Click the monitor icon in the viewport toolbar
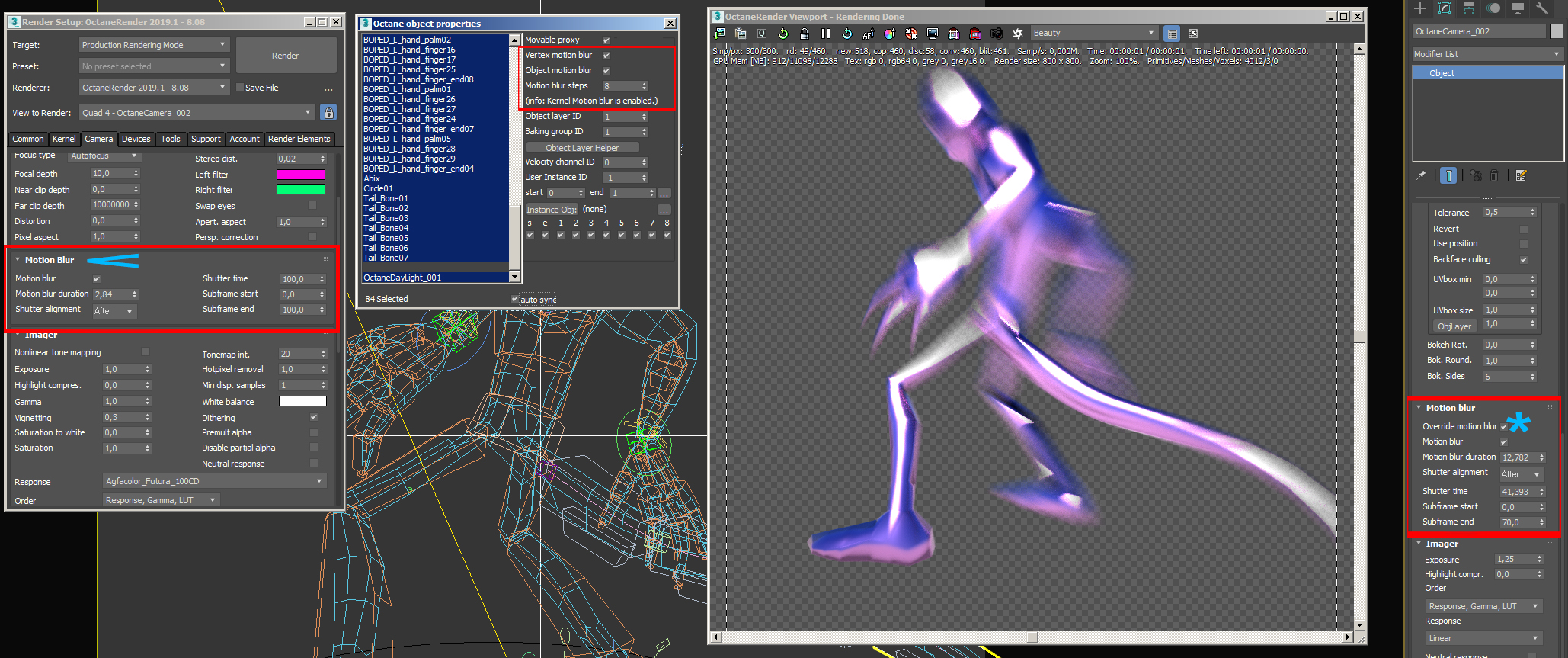 (x=932, y=34)
